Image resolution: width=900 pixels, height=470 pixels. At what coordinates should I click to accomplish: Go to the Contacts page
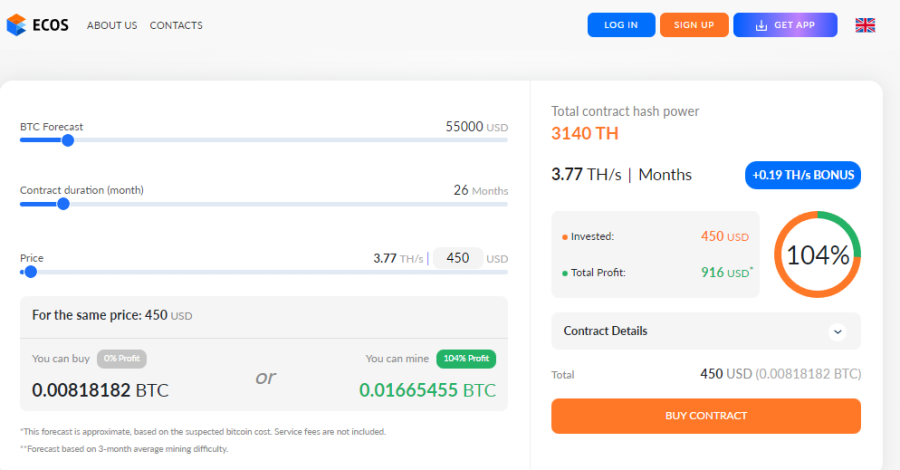[x=176, y=25]
